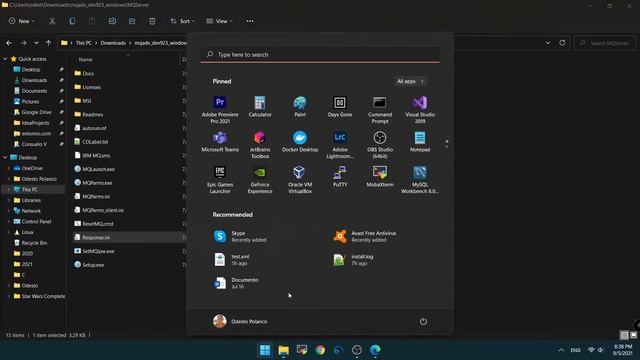Launch Visual Studio 2019 pinned app
This screenshot has height=360, width=640.
pyautogui.click(x=420, y=109)
